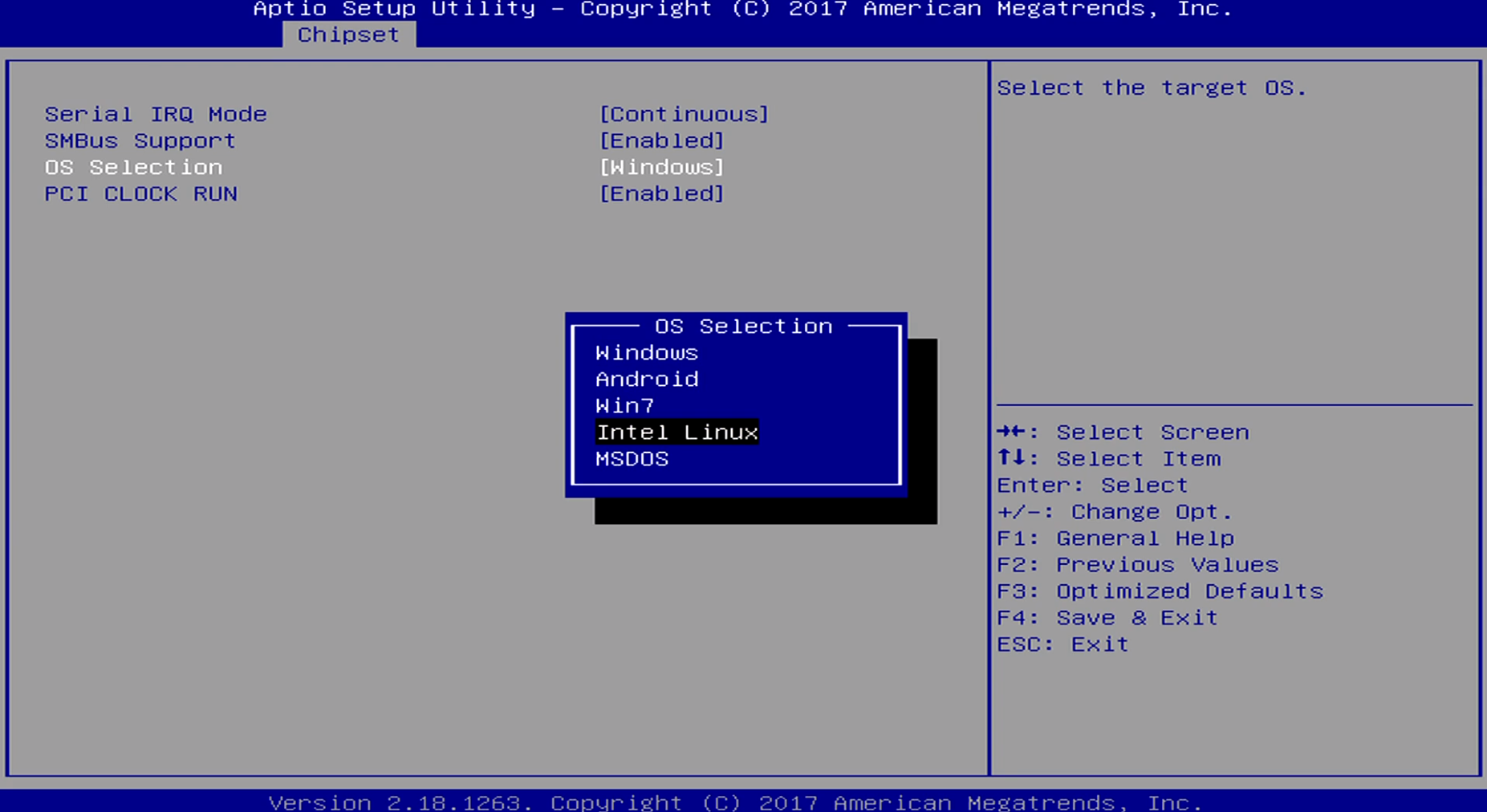1487x812 pixels.
Task: Select the OS Selection setting label
Action: (x=133, y=167)
